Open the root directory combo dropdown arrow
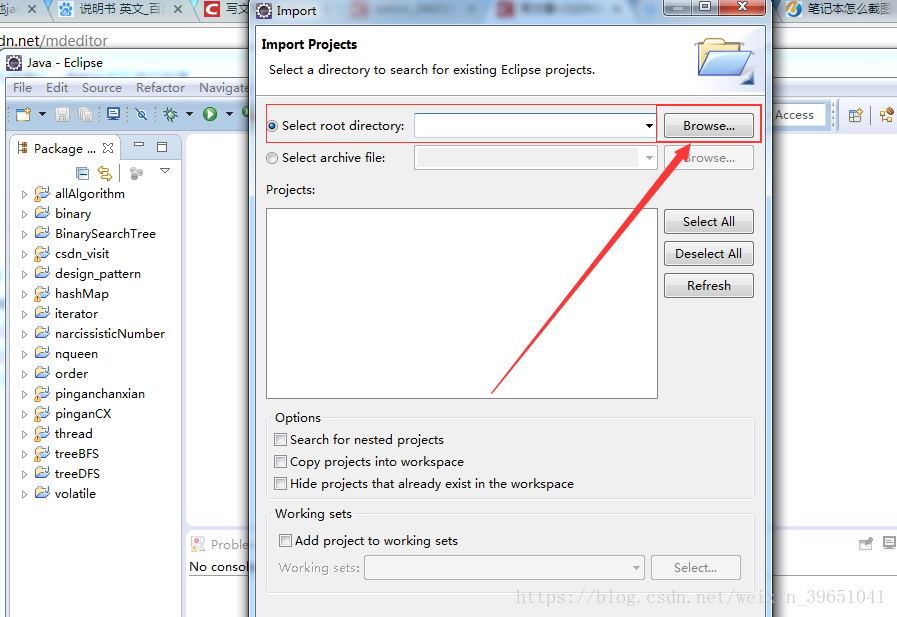The image size is (897, 617). 649,126
